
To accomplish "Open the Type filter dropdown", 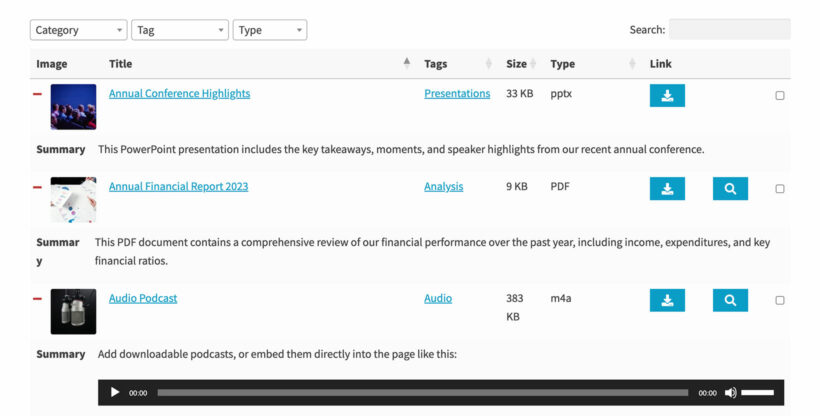I will (270, 30).
